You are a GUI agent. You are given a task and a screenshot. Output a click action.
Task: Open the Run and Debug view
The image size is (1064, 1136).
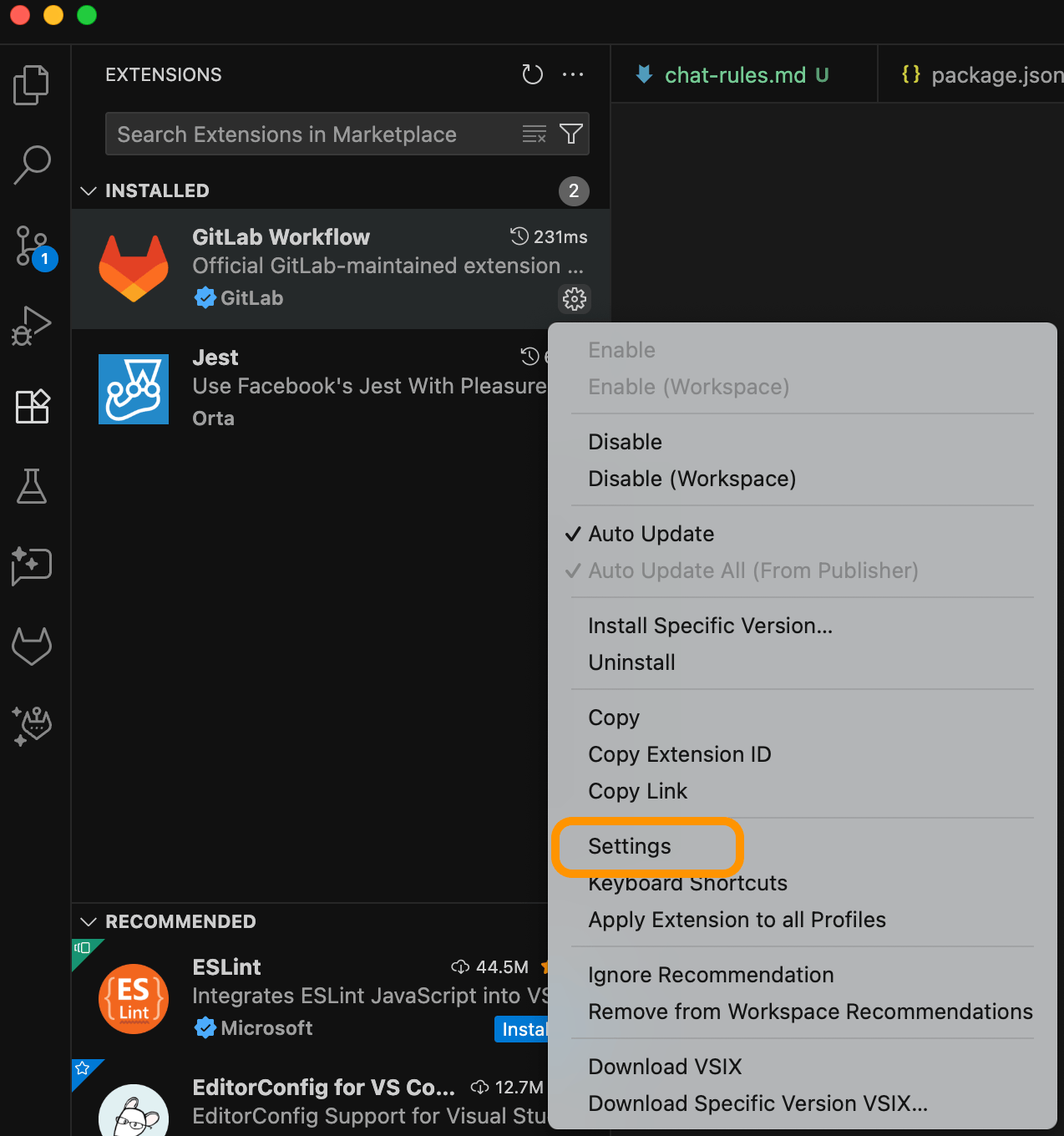32,326
